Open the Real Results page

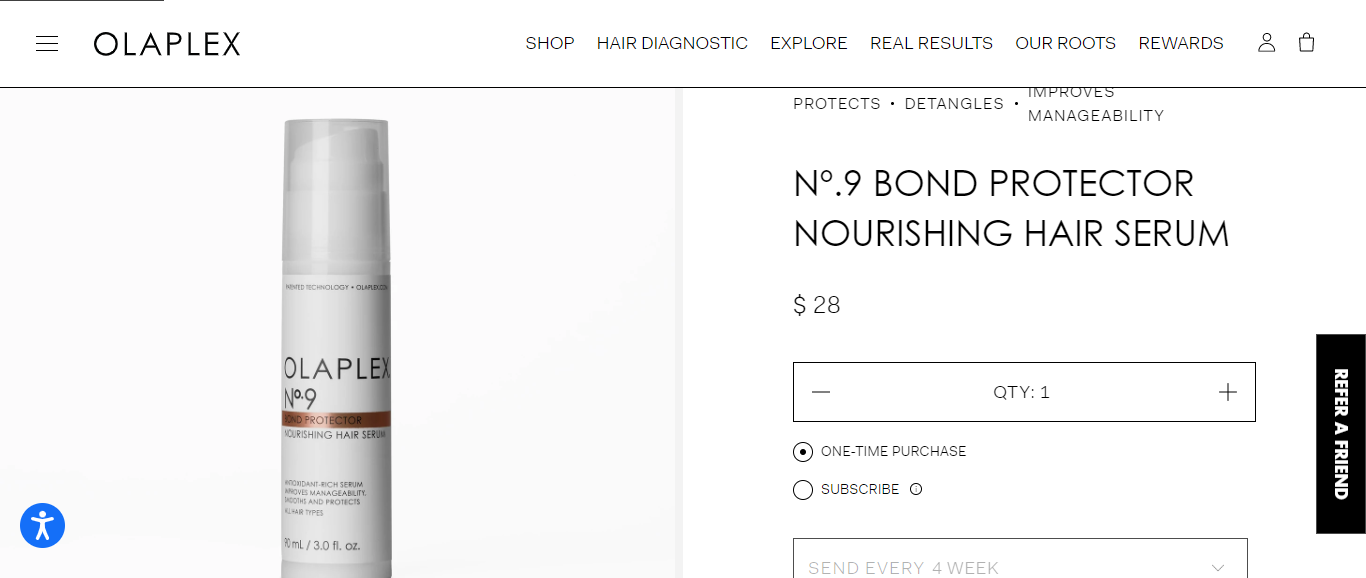coord(931,43)
